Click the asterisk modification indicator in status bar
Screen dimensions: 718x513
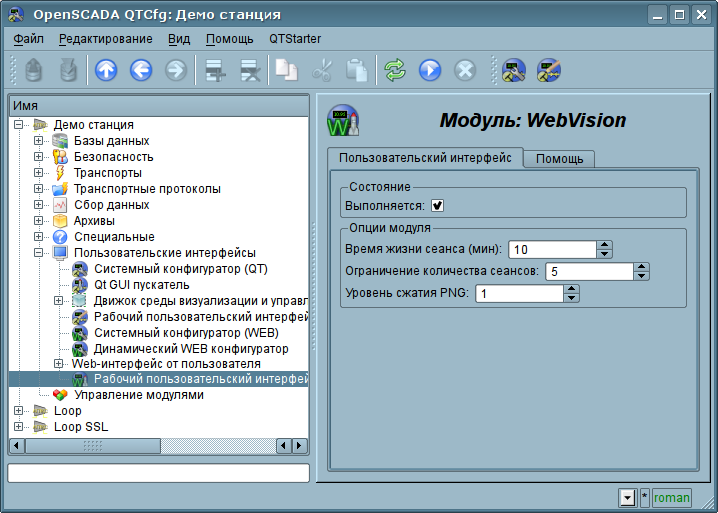(645, 498)
